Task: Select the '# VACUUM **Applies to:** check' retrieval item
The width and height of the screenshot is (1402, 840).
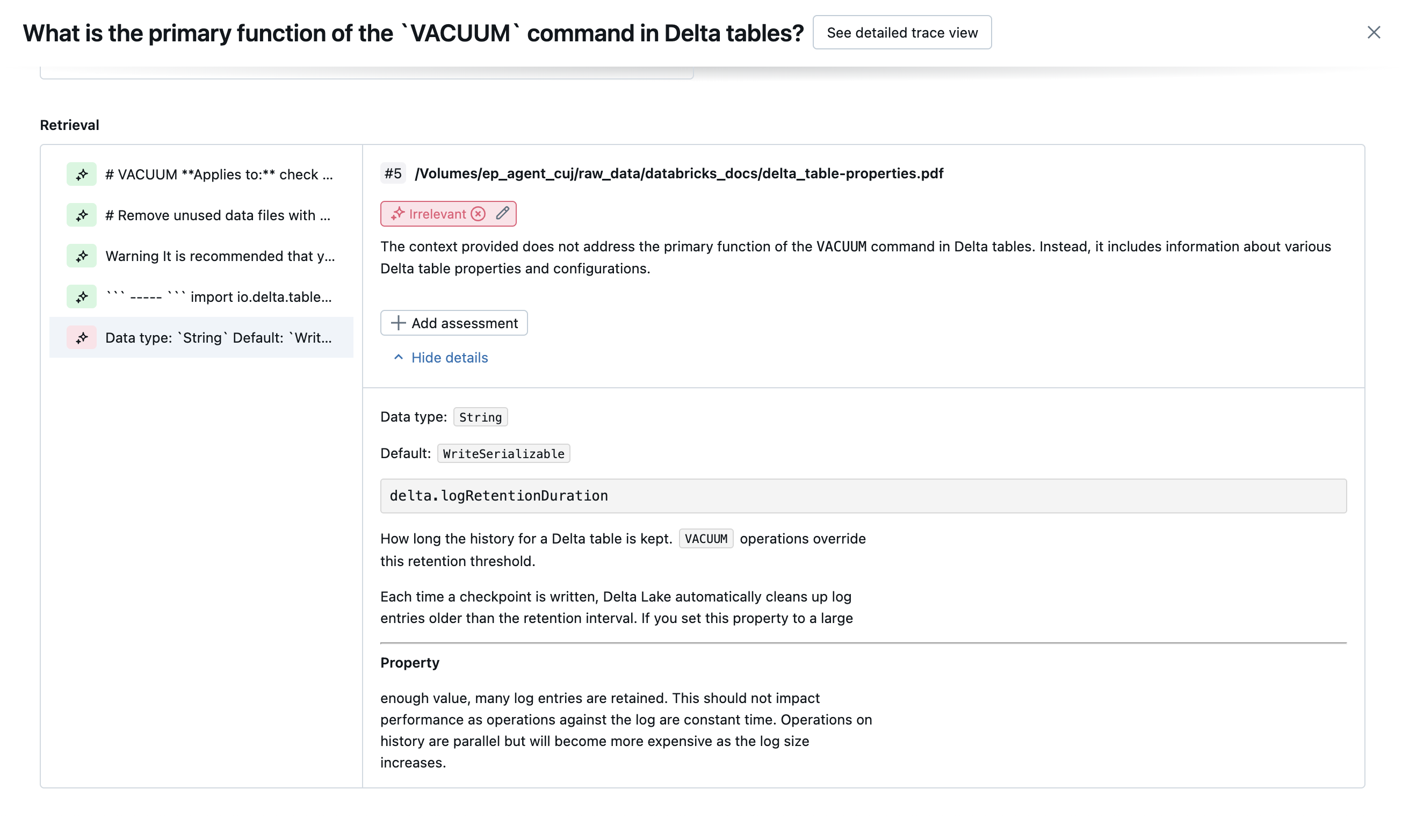Action: click(x=219, y=175)
